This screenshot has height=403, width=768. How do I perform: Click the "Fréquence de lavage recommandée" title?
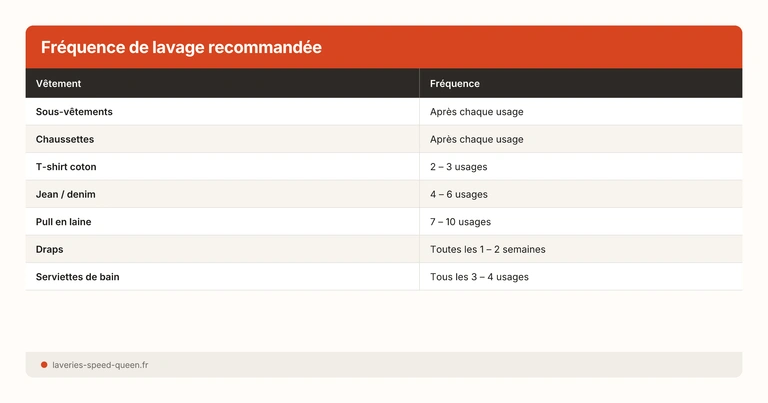point(181,48)
